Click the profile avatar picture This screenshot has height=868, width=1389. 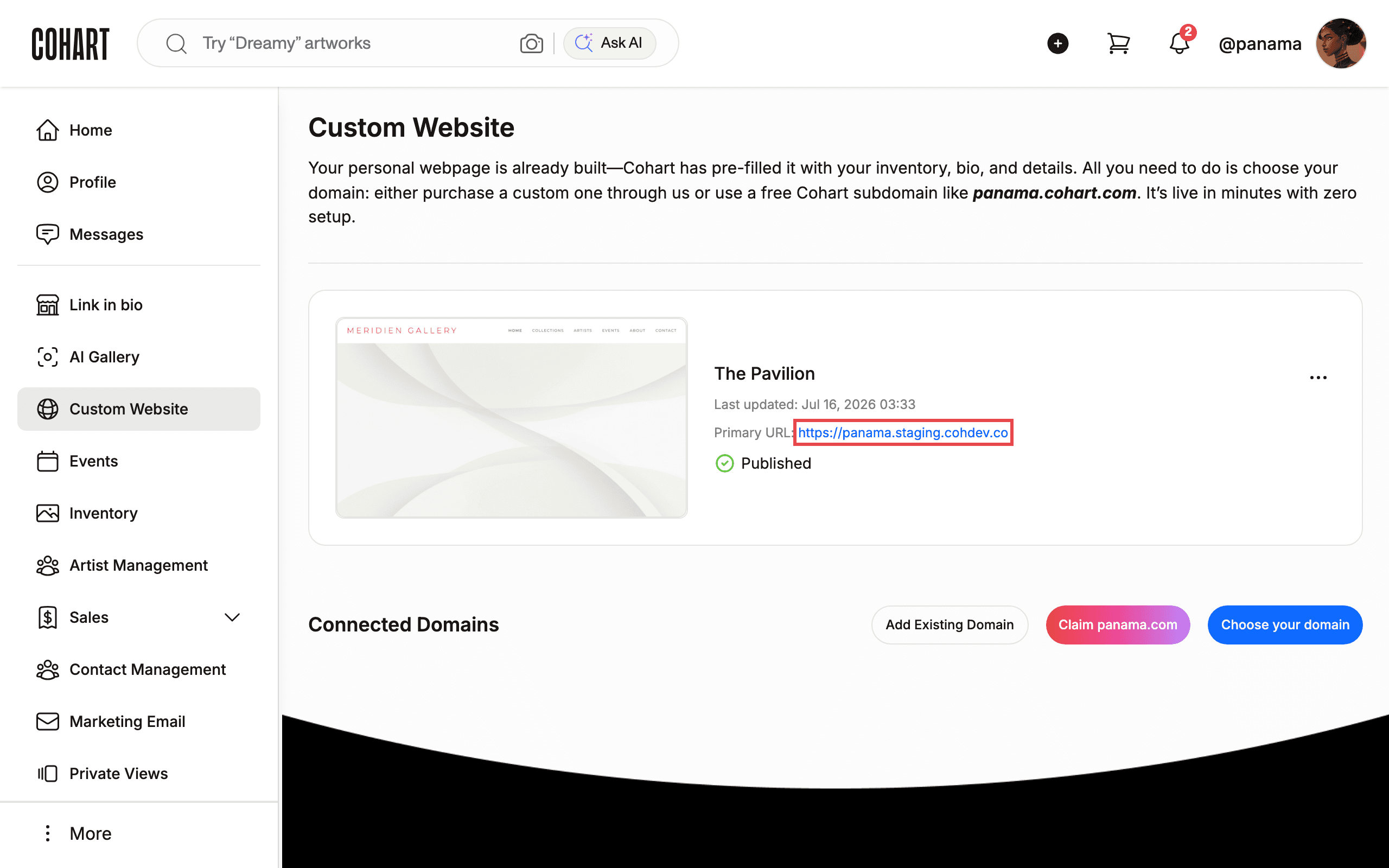(1341, 43)
